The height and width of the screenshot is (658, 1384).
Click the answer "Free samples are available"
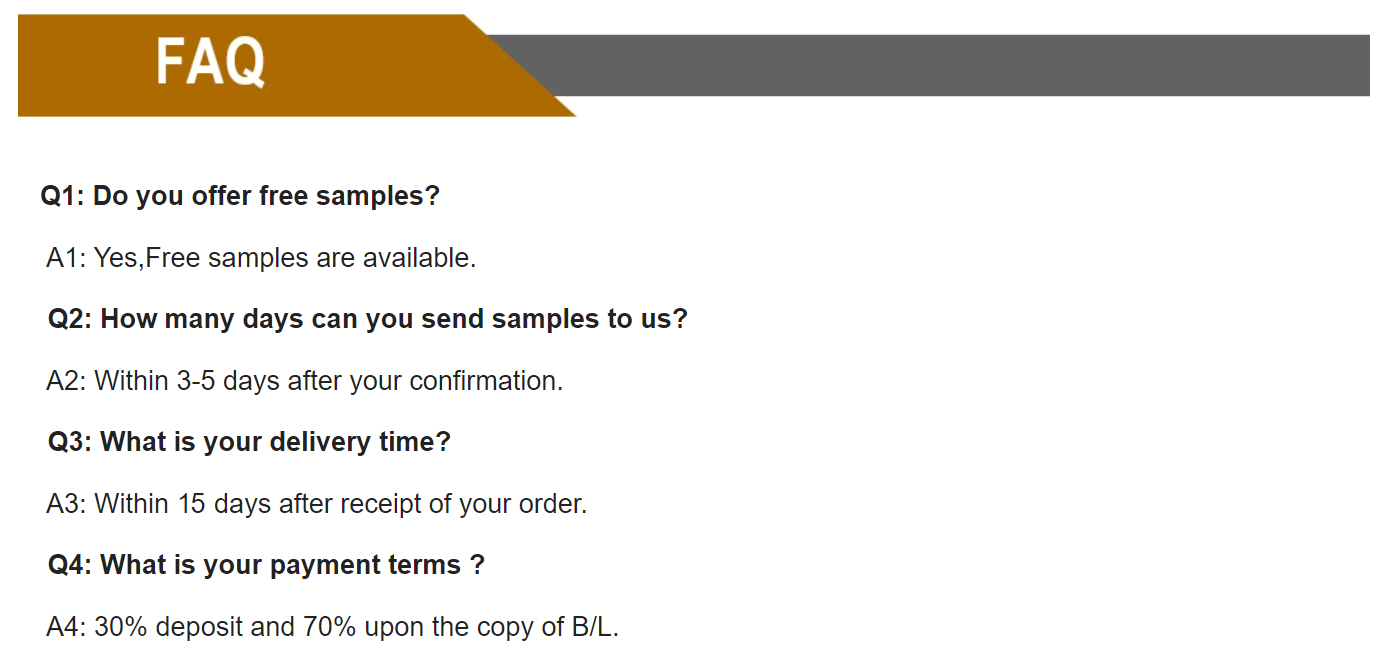[x=311, y=258]
